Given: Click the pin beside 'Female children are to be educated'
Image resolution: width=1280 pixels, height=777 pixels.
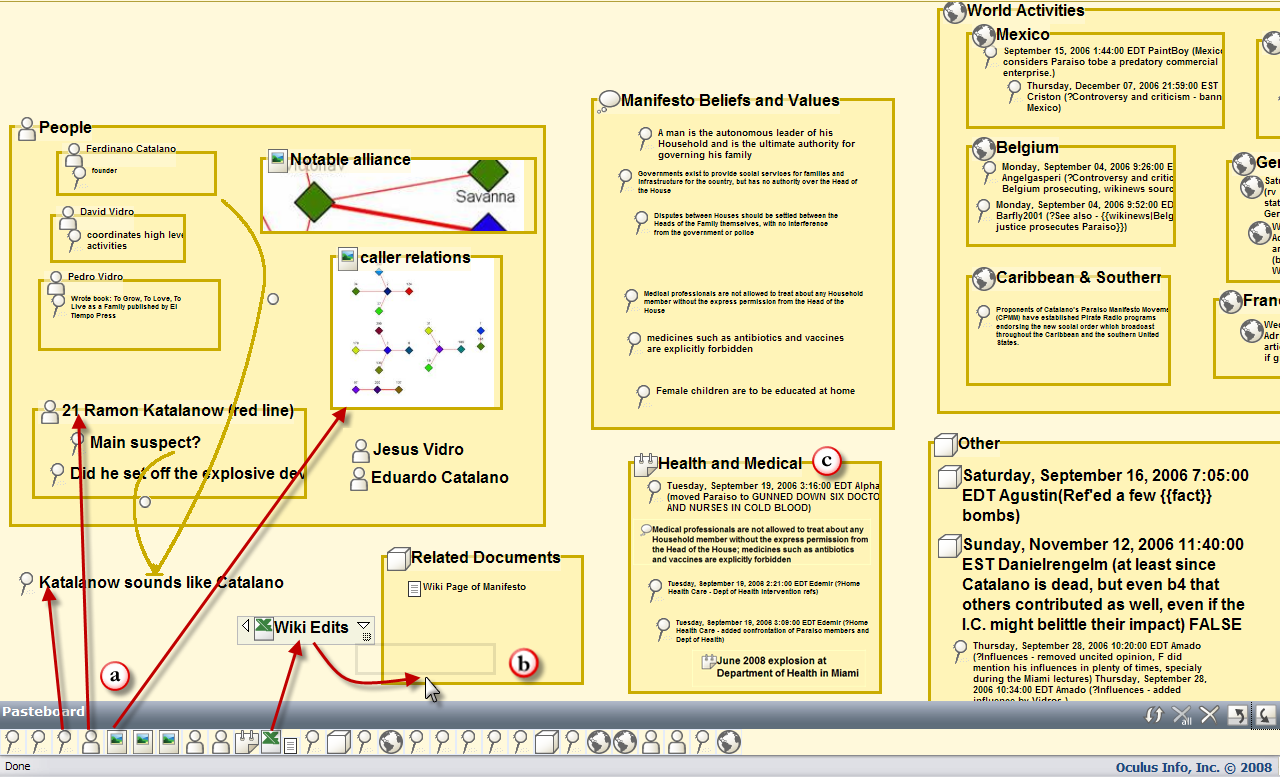Looking at the screenshot, I should point(643,395).
